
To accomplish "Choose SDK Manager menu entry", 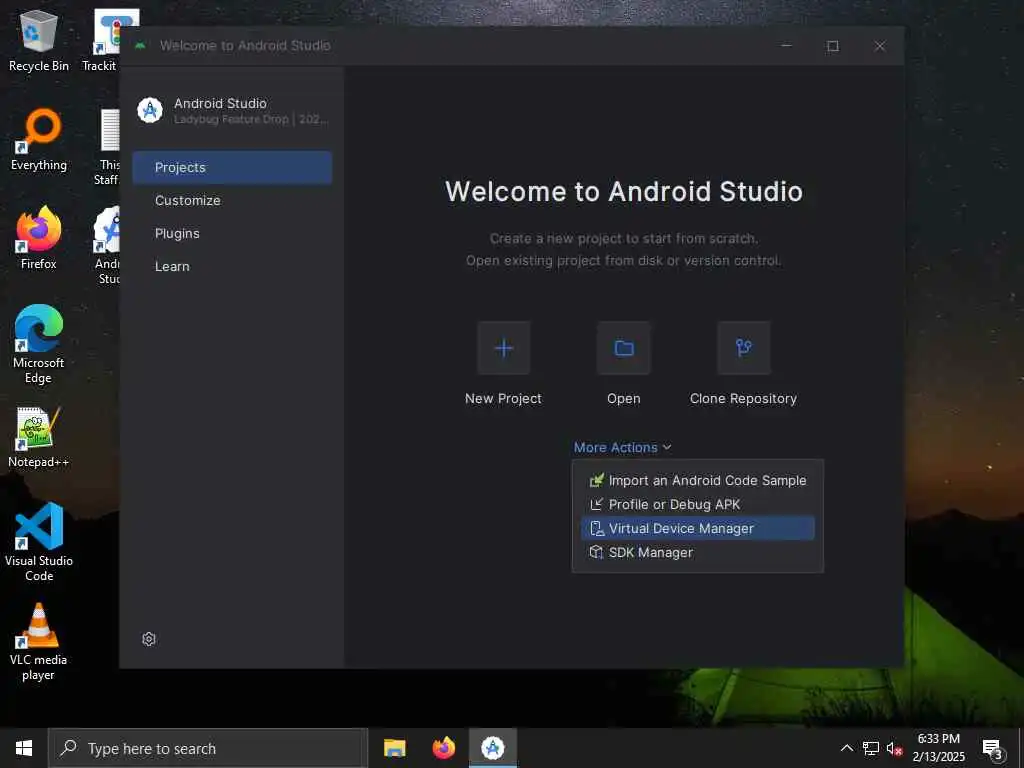I will click(x=697, y=552).
